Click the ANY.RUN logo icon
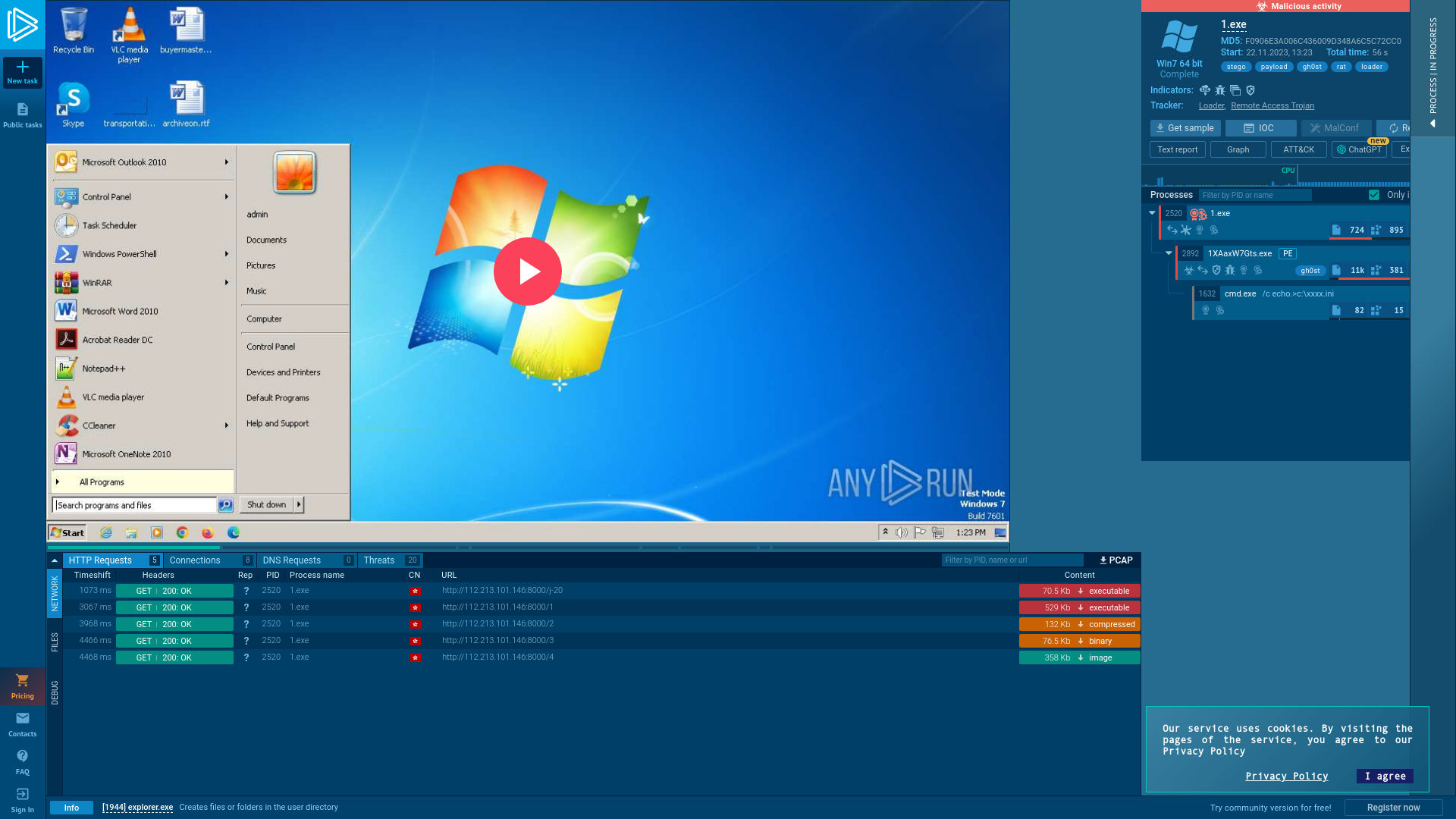This screenshot has width=1456, height=819. (23, 24)
